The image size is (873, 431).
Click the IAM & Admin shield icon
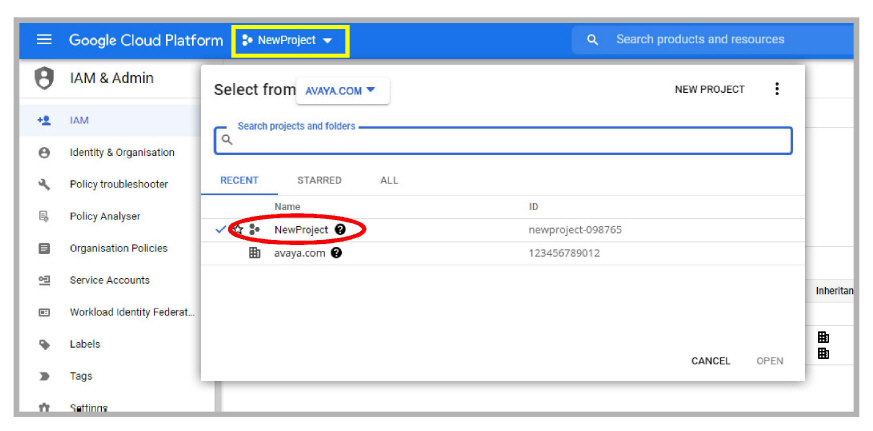click(x=45, y=78)
